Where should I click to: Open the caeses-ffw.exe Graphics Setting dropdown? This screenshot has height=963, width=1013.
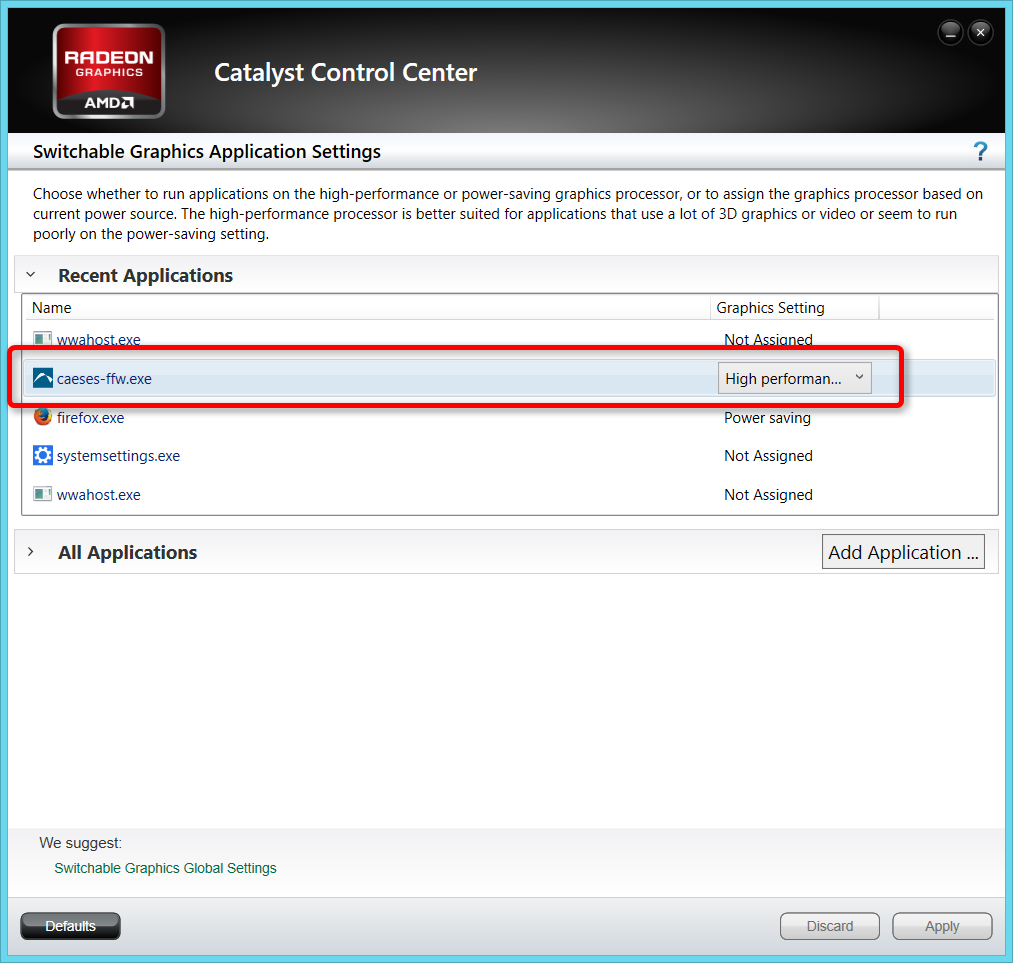[x=795, y=378]
